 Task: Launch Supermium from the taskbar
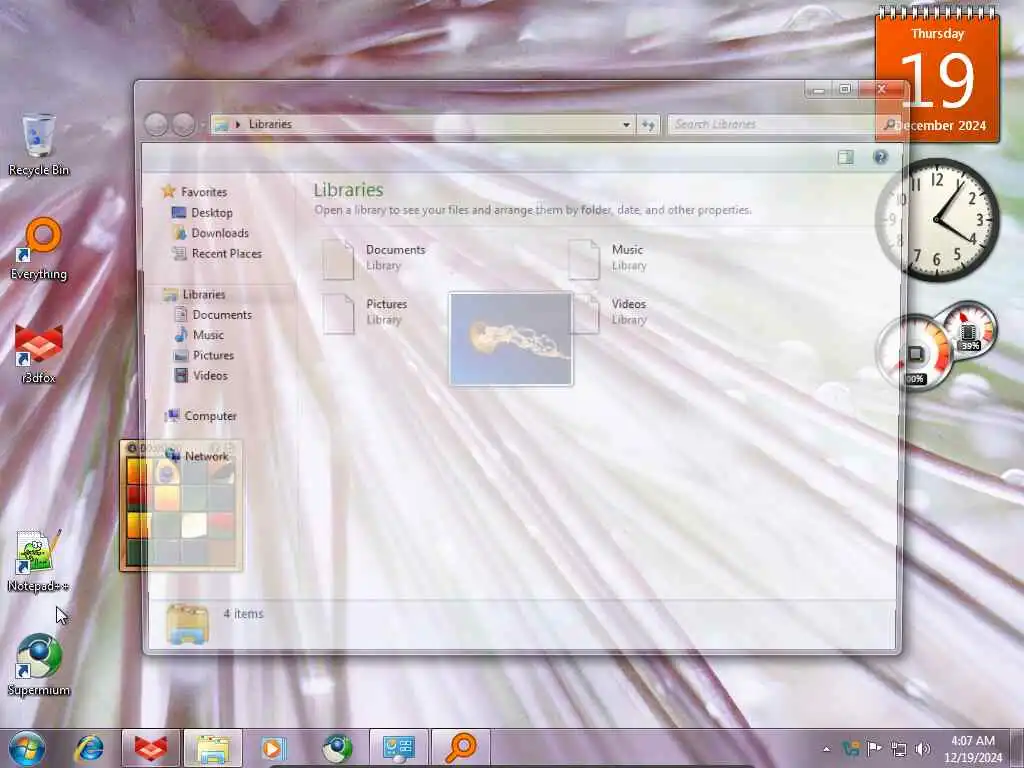(337, 748)
